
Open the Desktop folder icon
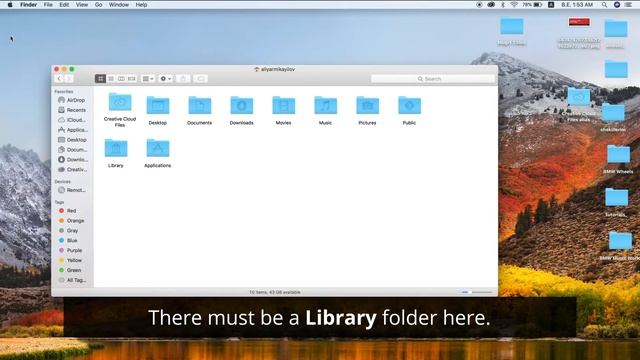click(158, 106)
